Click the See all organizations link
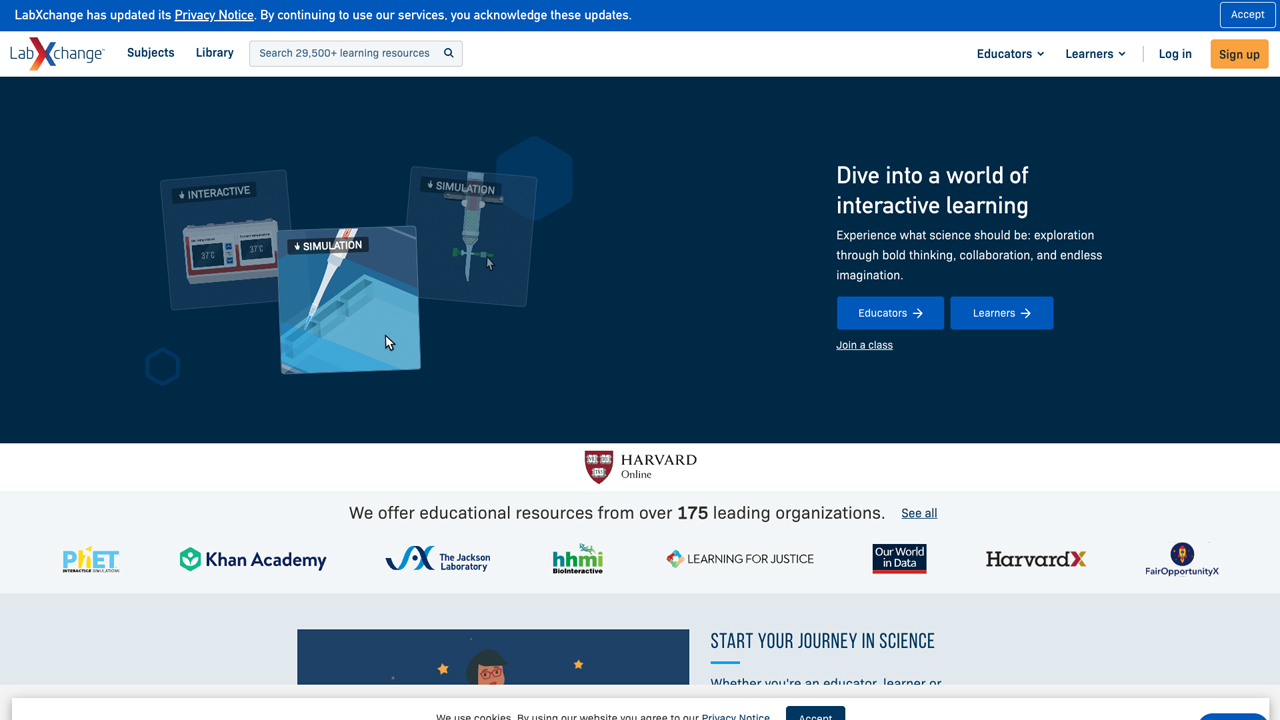The height and width of the screenshot is (720, 1280). (x=919, y=513)
